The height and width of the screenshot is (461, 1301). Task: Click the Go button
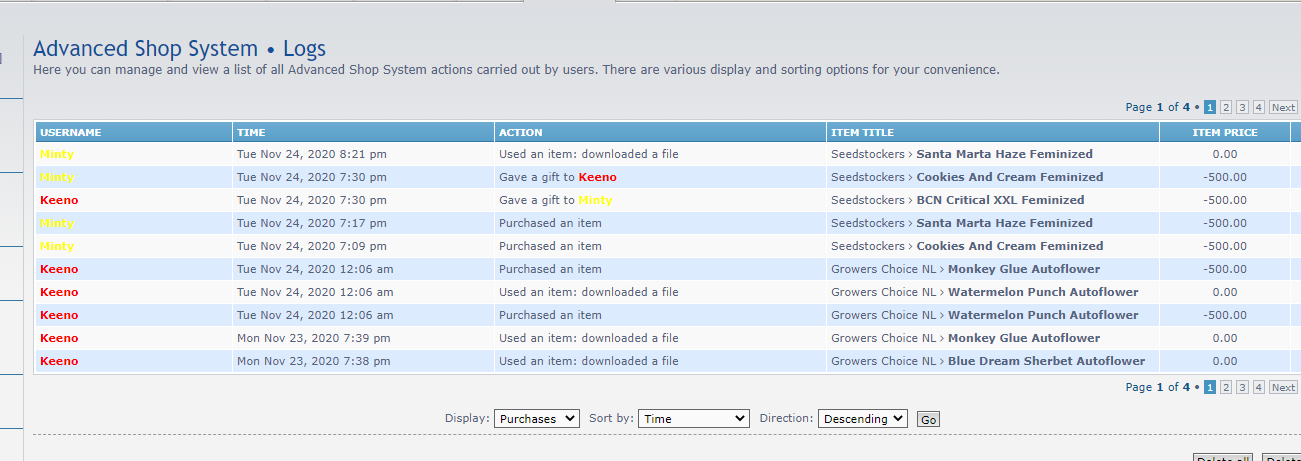click(928, 420)
